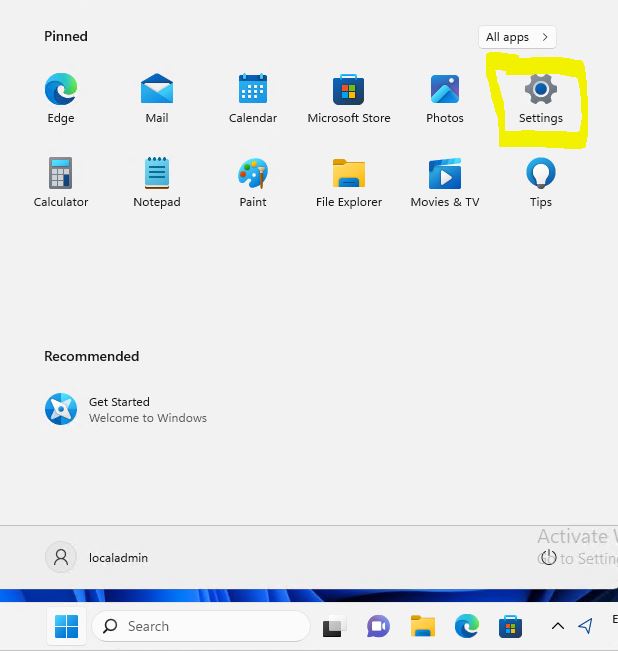Viewport: 618px width, 653px height.
Task: Open the Chat app on taskbar
Action: click(x=378, y=626)
